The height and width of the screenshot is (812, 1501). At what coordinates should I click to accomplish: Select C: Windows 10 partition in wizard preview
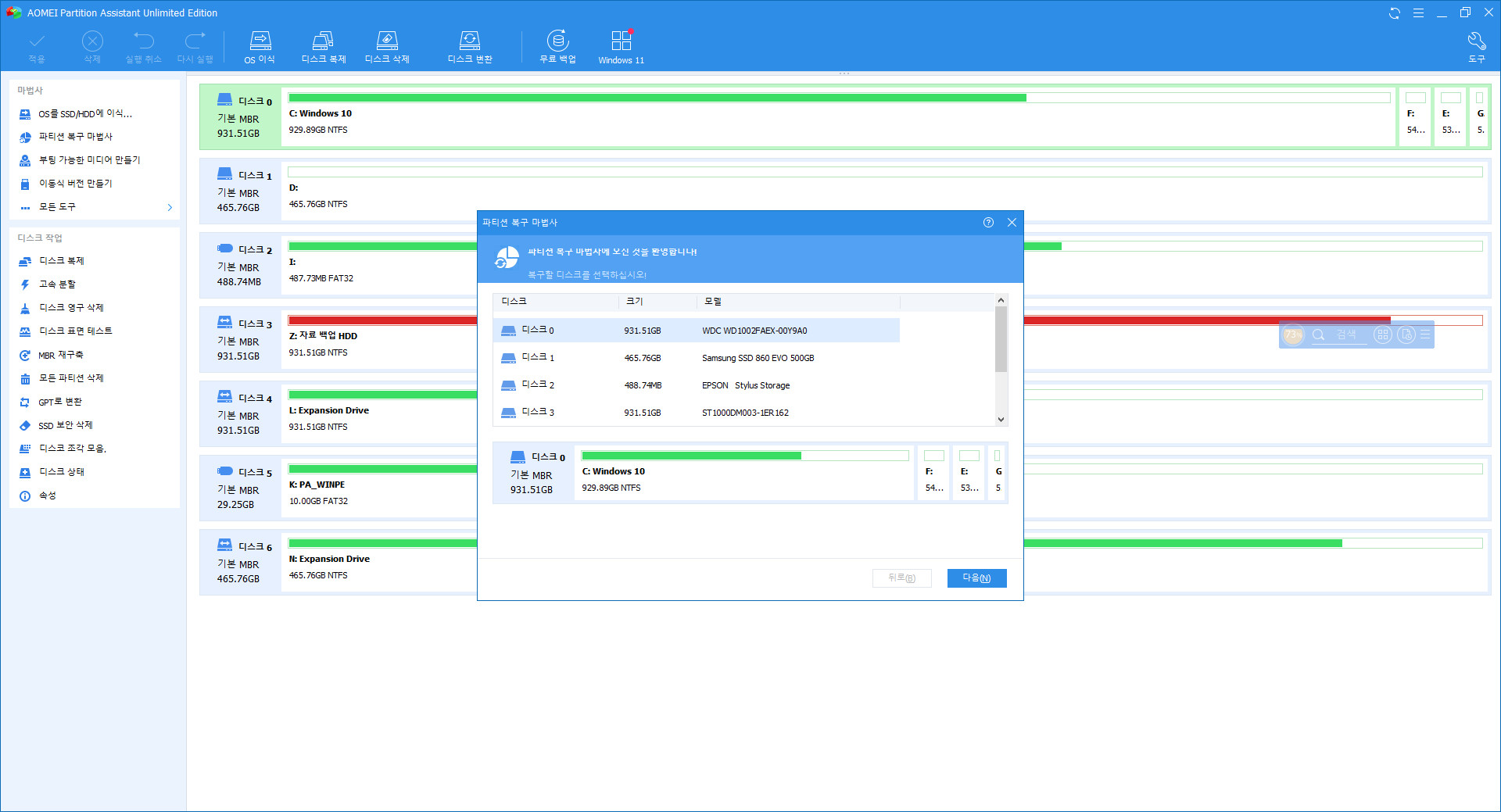pyautogui.click(x=745, y=473)
